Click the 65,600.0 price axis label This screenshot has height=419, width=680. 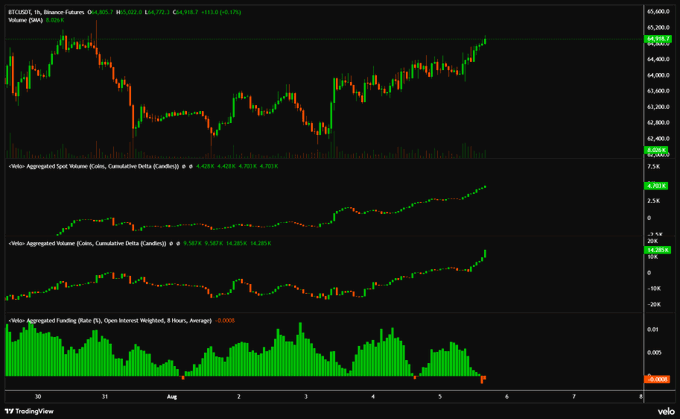click(658, 11)
